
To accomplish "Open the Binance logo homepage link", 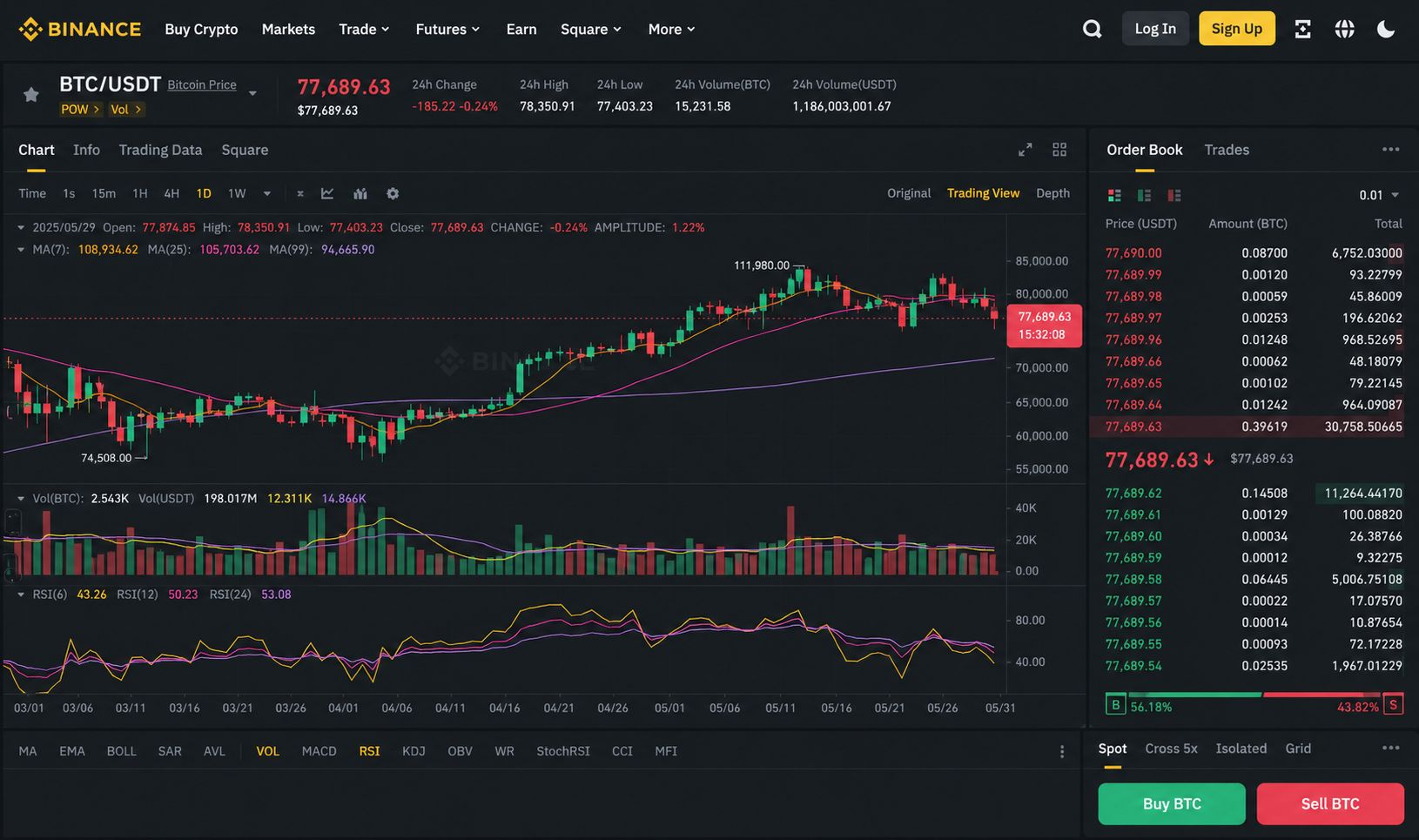I will click(x=80, y=29).
